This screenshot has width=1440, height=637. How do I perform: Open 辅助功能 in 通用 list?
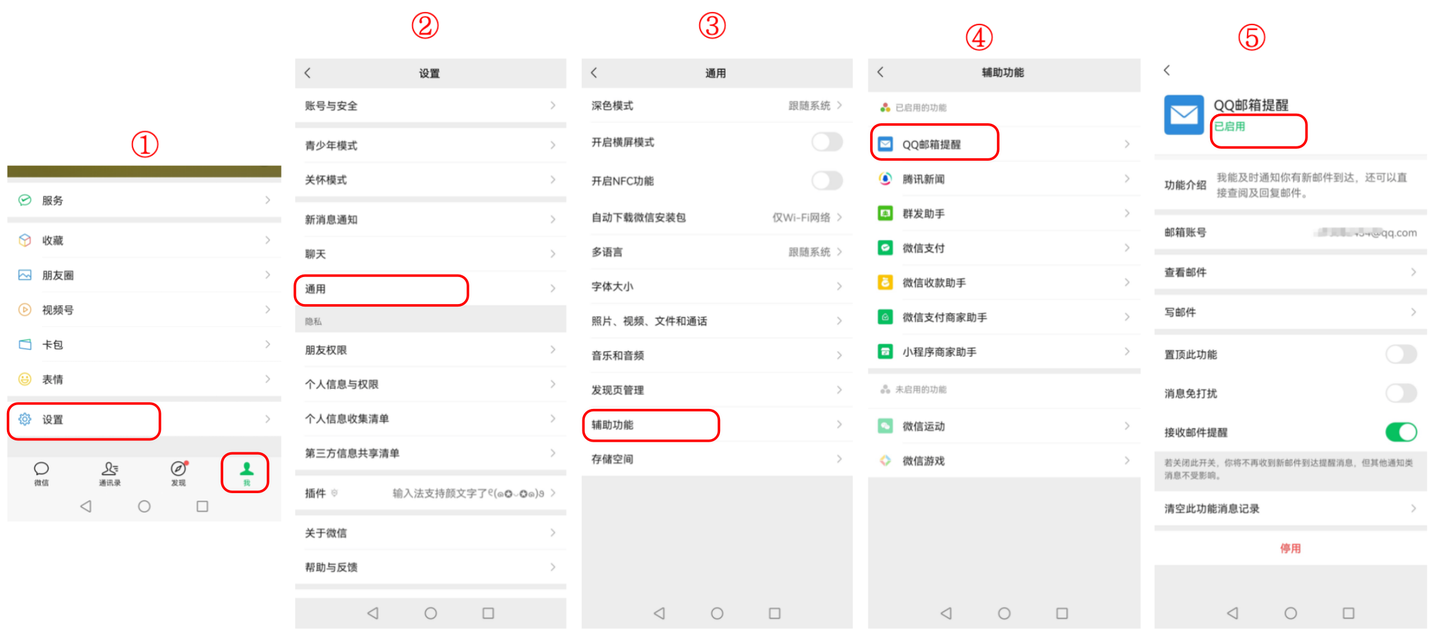tap(717, 425)
